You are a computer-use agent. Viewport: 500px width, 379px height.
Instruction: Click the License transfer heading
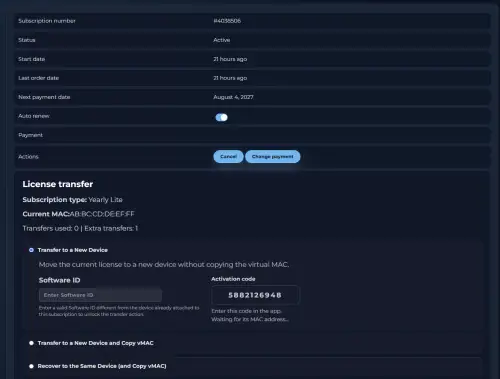(x=58, y=184)
